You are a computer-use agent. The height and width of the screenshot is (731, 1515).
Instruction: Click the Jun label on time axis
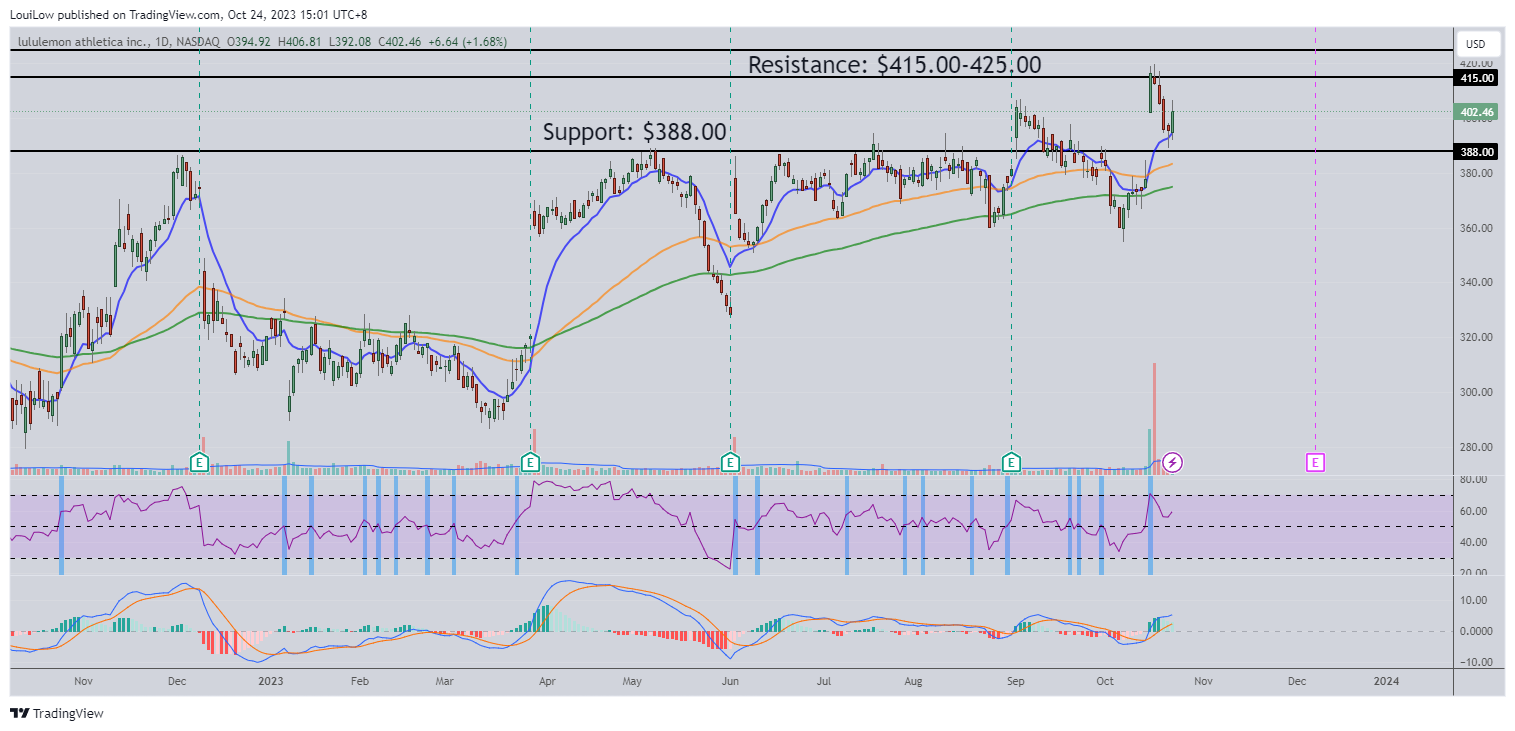tap(731, 681)
